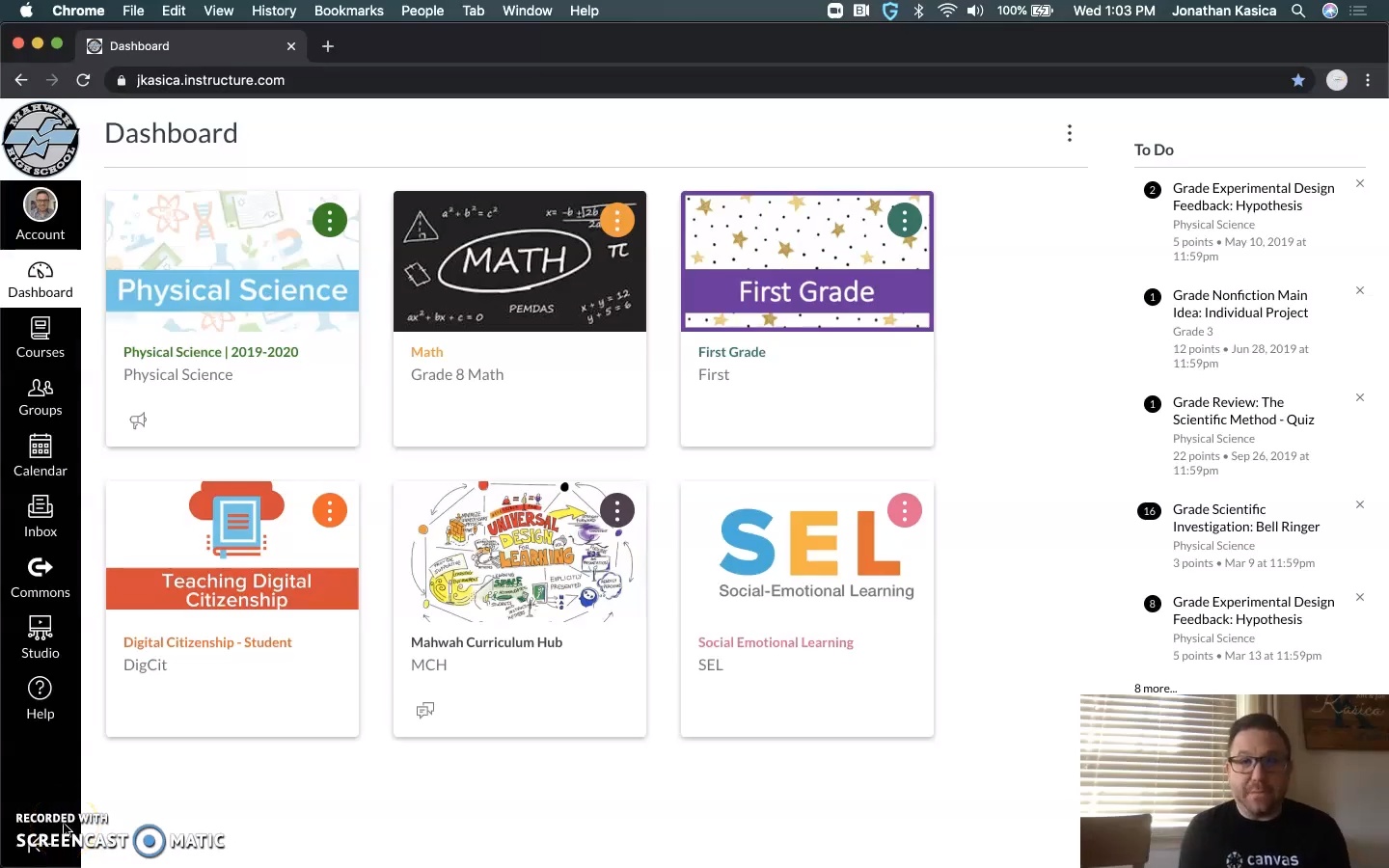The width and height of the screenshot is (1389, 868).
Task: Show the 8 more To Do items
Action: point(1155,689)
